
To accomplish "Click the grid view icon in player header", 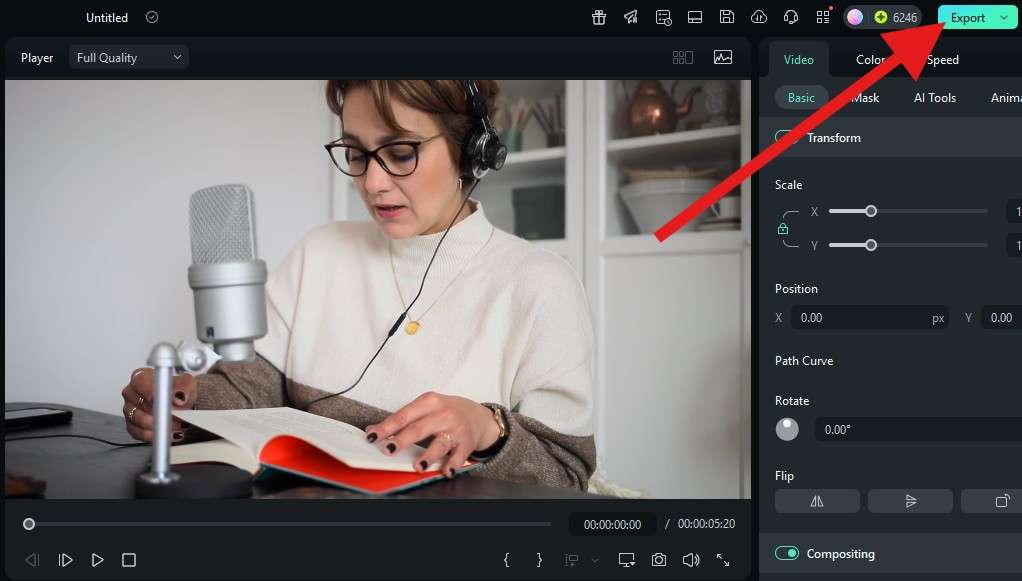I will [x=682, y=57].
